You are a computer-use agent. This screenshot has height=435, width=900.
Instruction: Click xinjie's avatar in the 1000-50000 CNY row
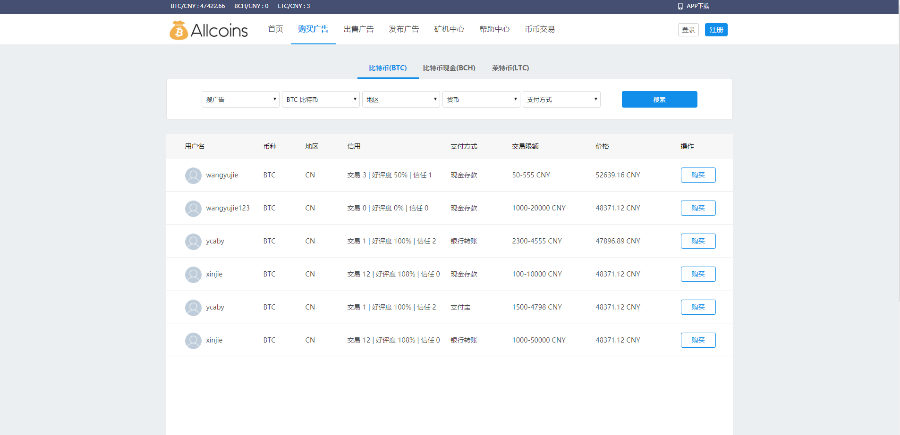point(193,340)
